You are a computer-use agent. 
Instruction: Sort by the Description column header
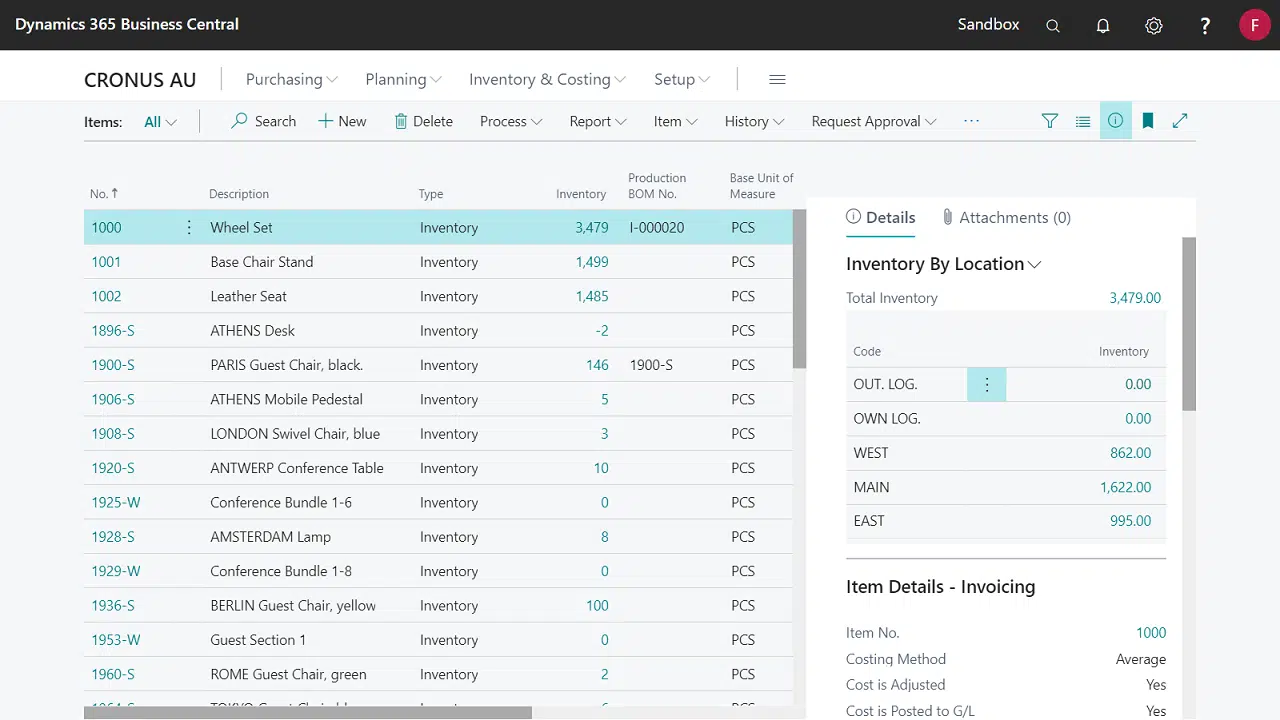click(239, 194)
